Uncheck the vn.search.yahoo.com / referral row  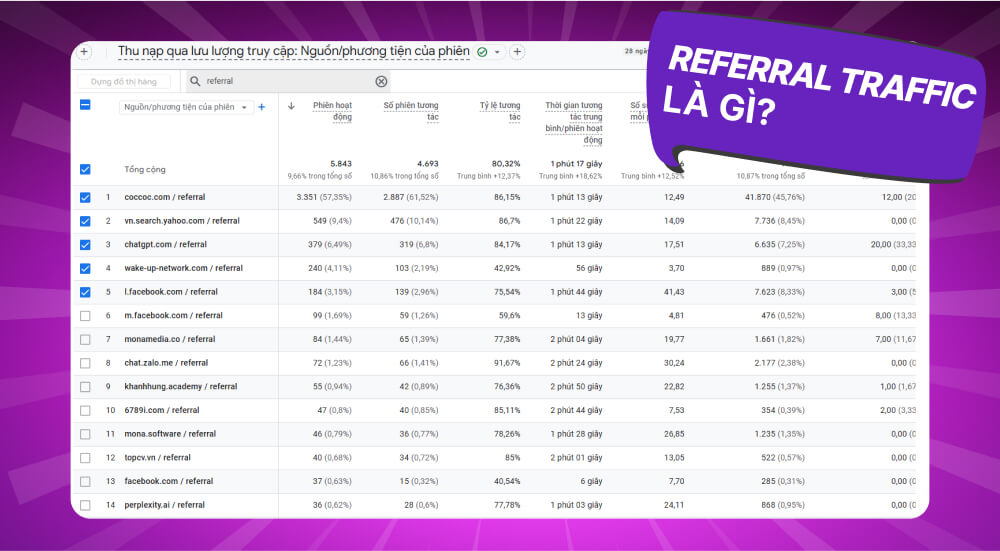tap(85, 221)
